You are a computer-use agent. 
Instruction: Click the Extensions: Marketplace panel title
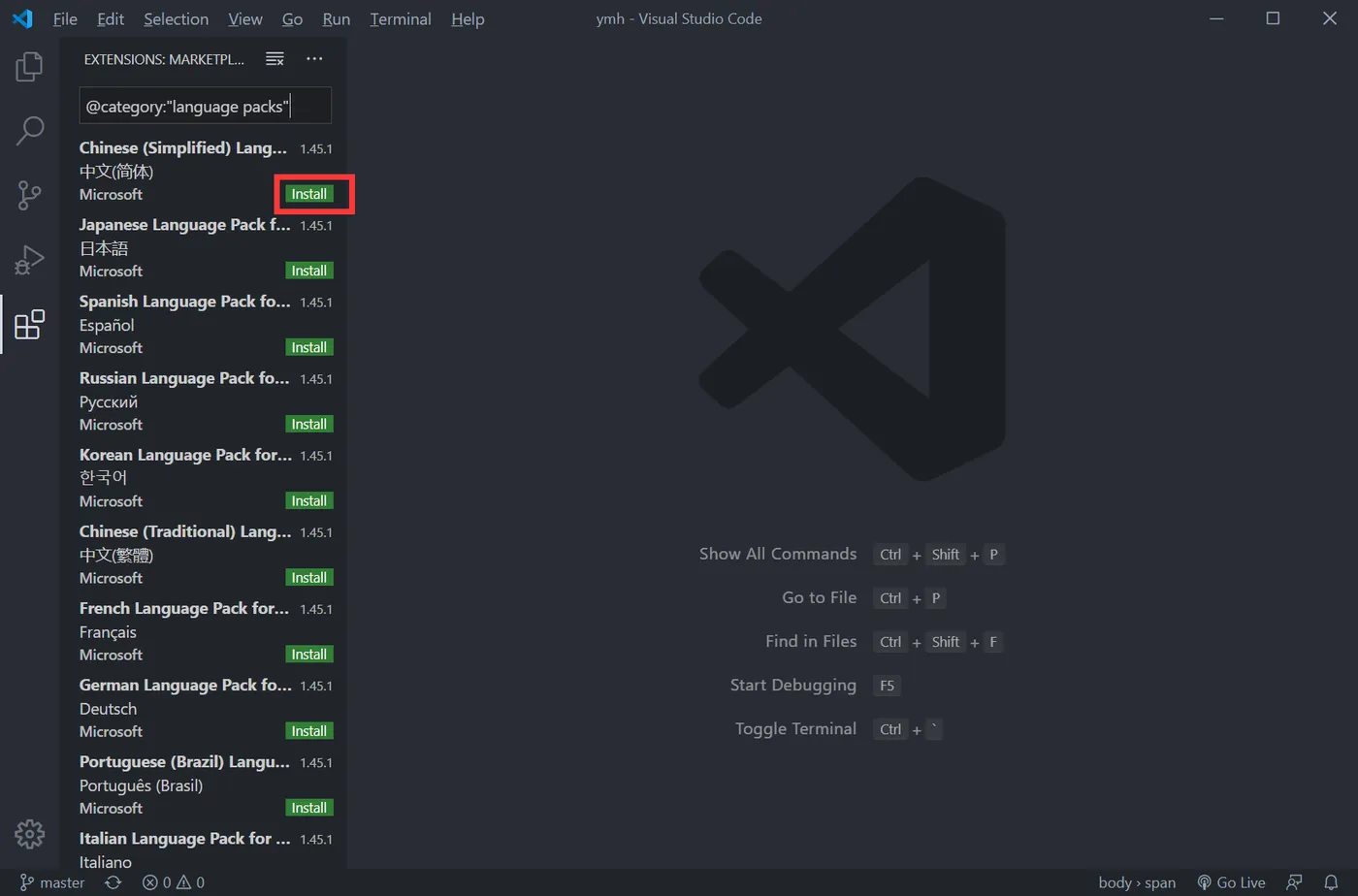coord(164,59)
